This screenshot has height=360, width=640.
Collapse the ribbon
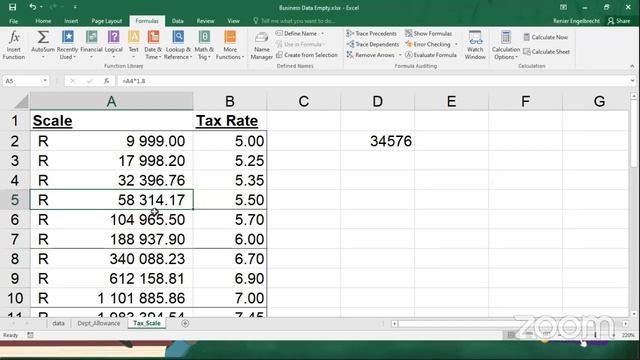pos(632,66)
